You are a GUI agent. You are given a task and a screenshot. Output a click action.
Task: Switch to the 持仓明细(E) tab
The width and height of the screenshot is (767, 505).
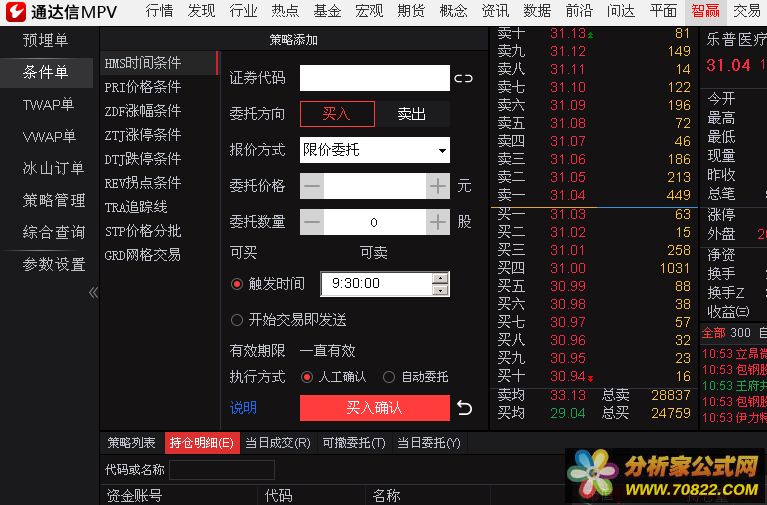pos(202,443)
